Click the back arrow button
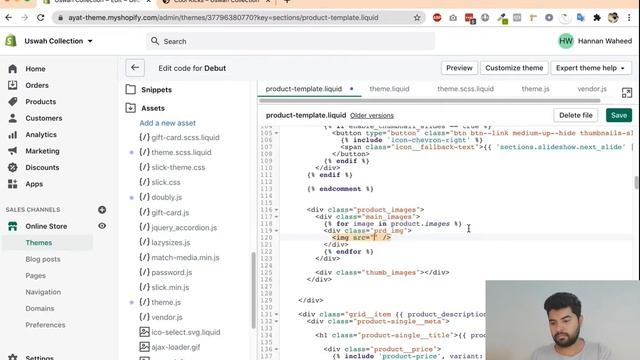This screenshot has width=640, height=360. [135, 68]
